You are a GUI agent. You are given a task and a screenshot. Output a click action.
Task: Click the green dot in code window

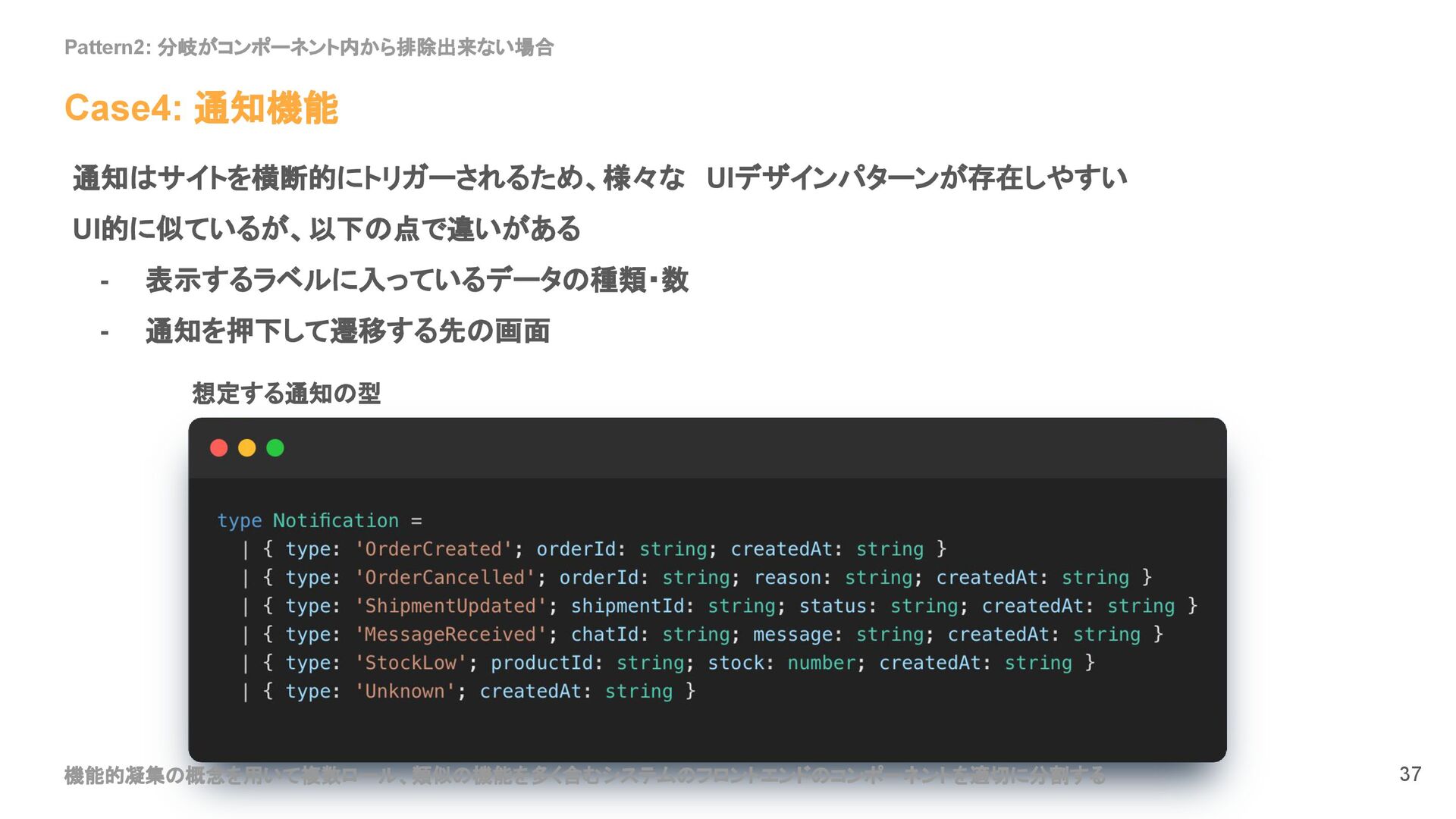point(275,448)
